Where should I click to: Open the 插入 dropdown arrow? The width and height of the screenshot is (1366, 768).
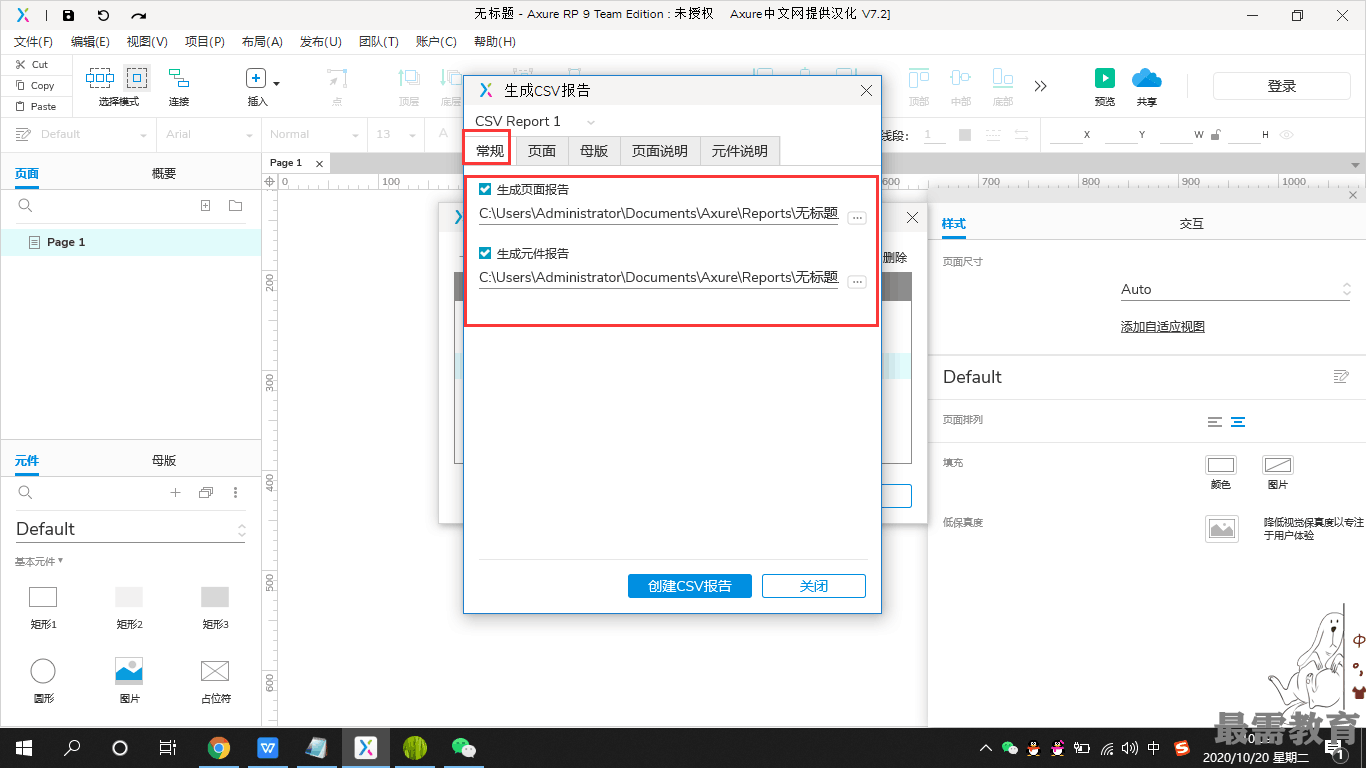277,84
